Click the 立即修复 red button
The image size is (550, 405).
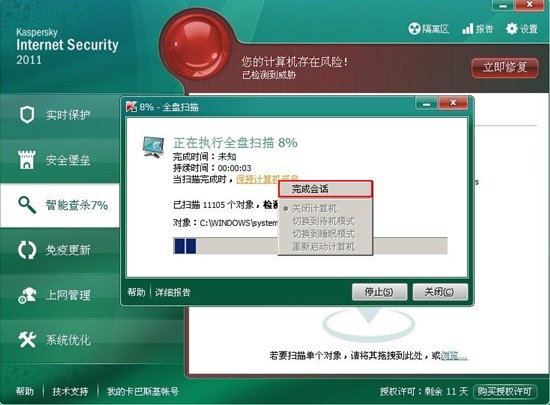[x=505, y=67]
